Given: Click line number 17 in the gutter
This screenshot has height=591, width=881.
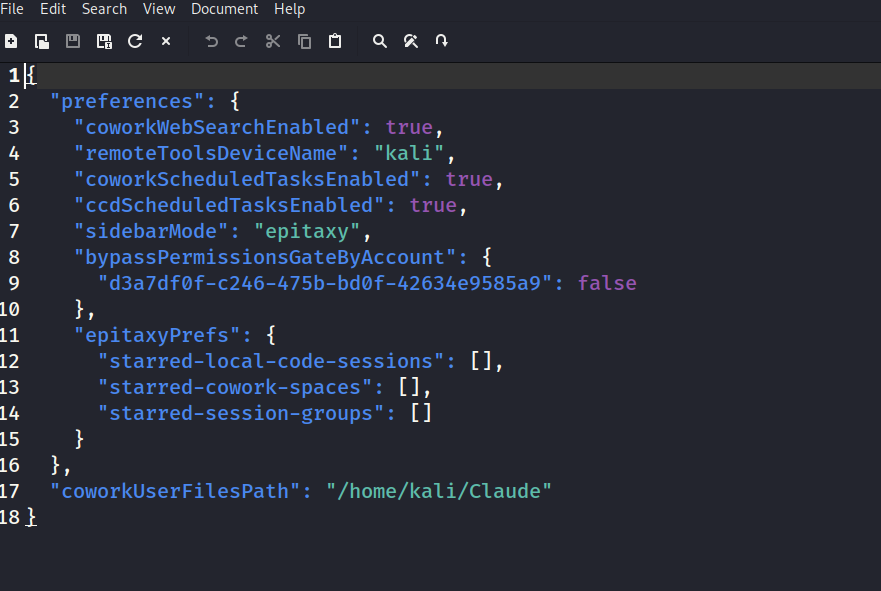Looking at the screenshot, I should point(10,492).
